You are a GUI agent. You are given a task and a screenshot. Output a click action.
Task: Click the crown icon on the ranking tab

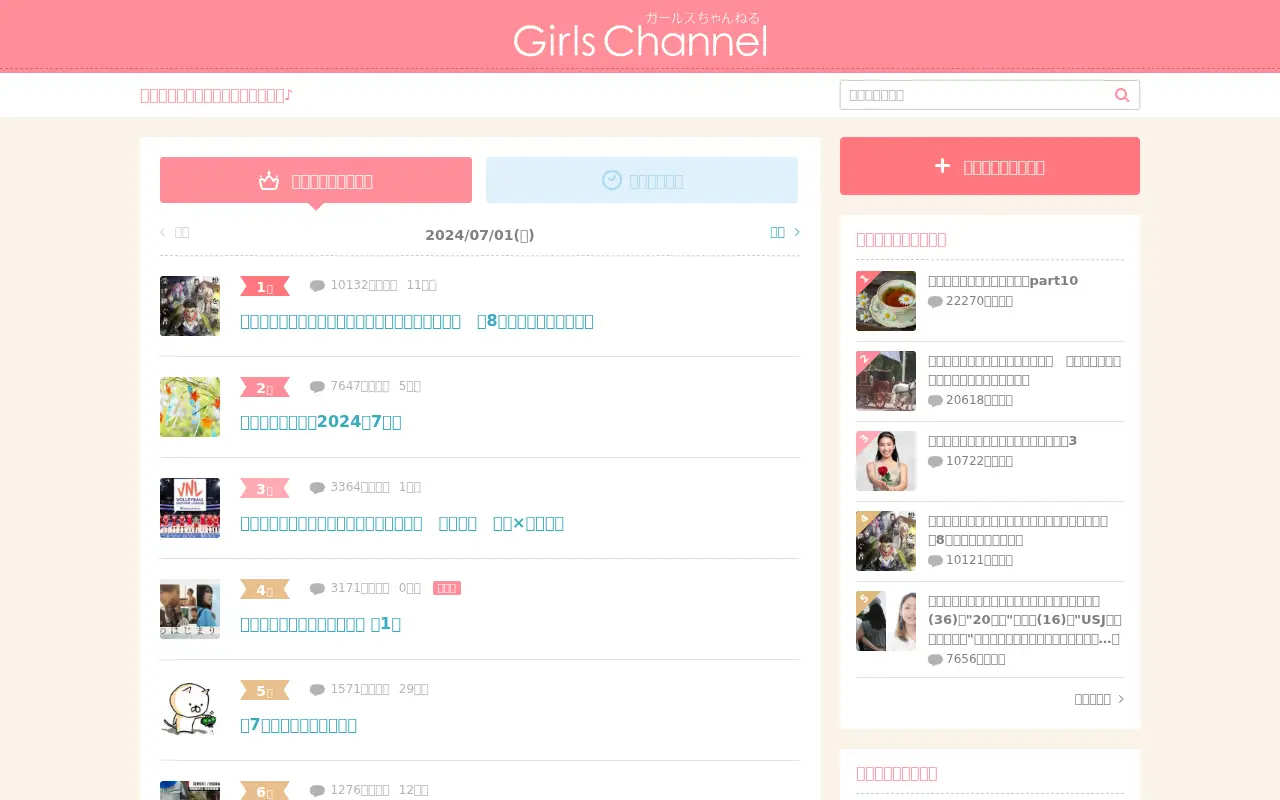click(269, 180)
